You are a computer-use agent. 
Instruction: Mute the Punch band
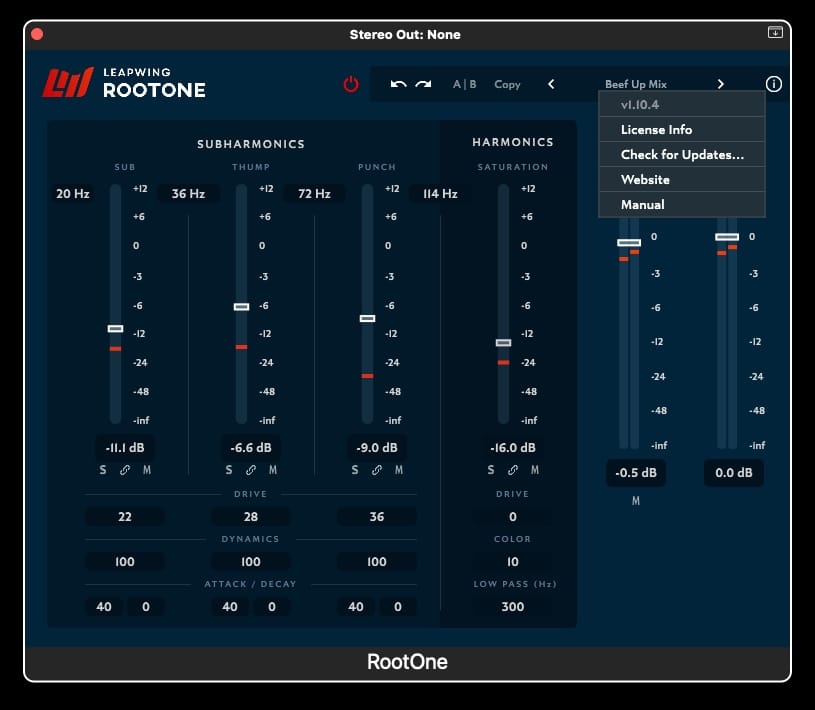point(399,470)
